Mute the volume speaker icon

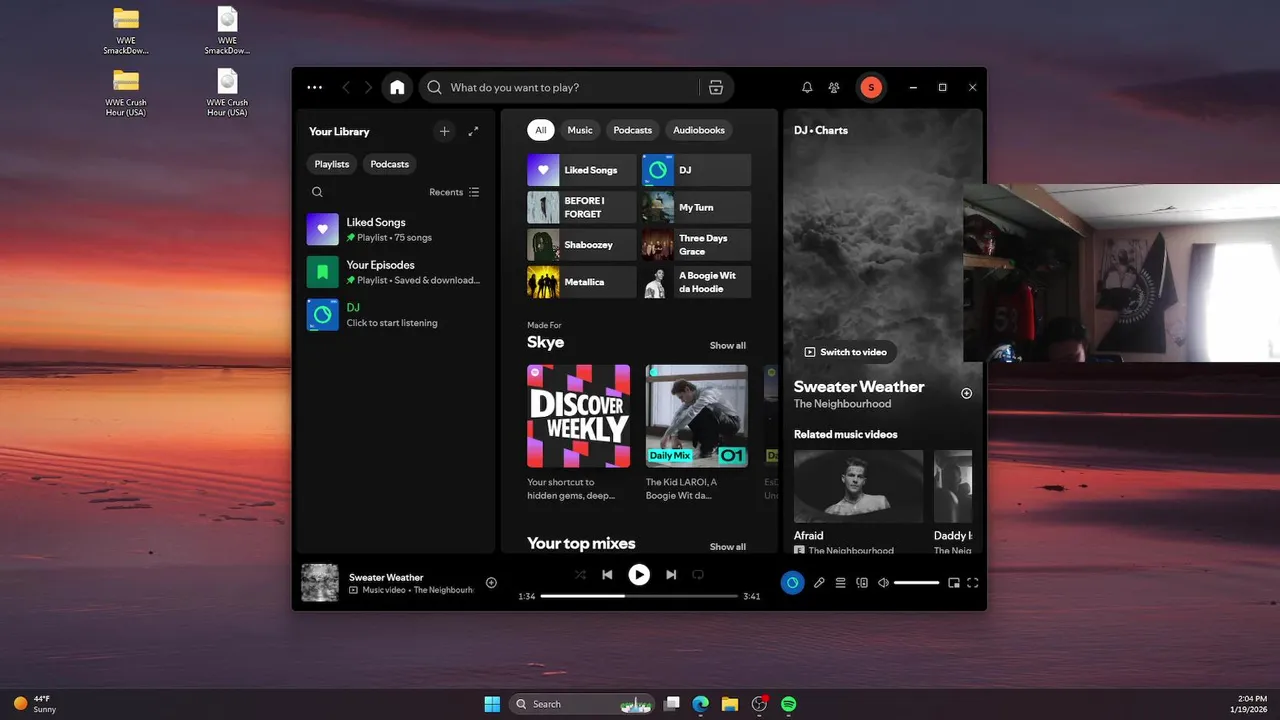pyautogui.click(x=883, y=582)
